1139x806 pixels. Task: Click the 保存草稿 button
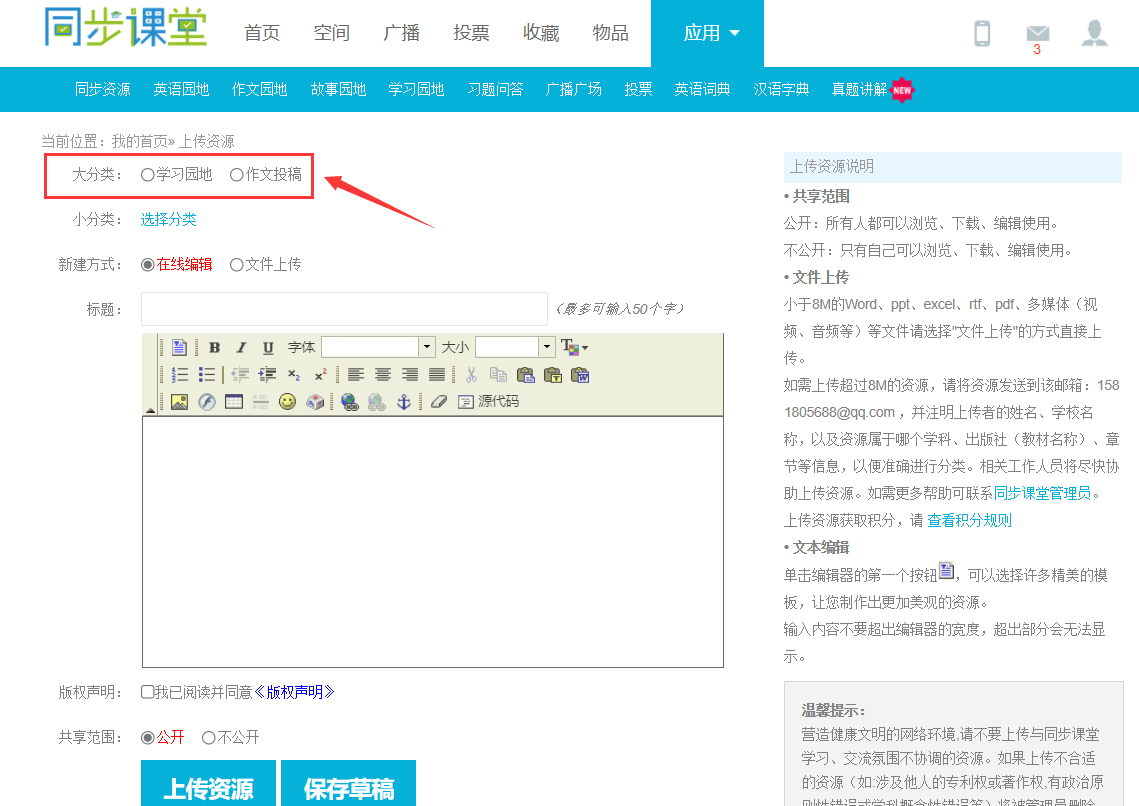click(x=349, y=784)
